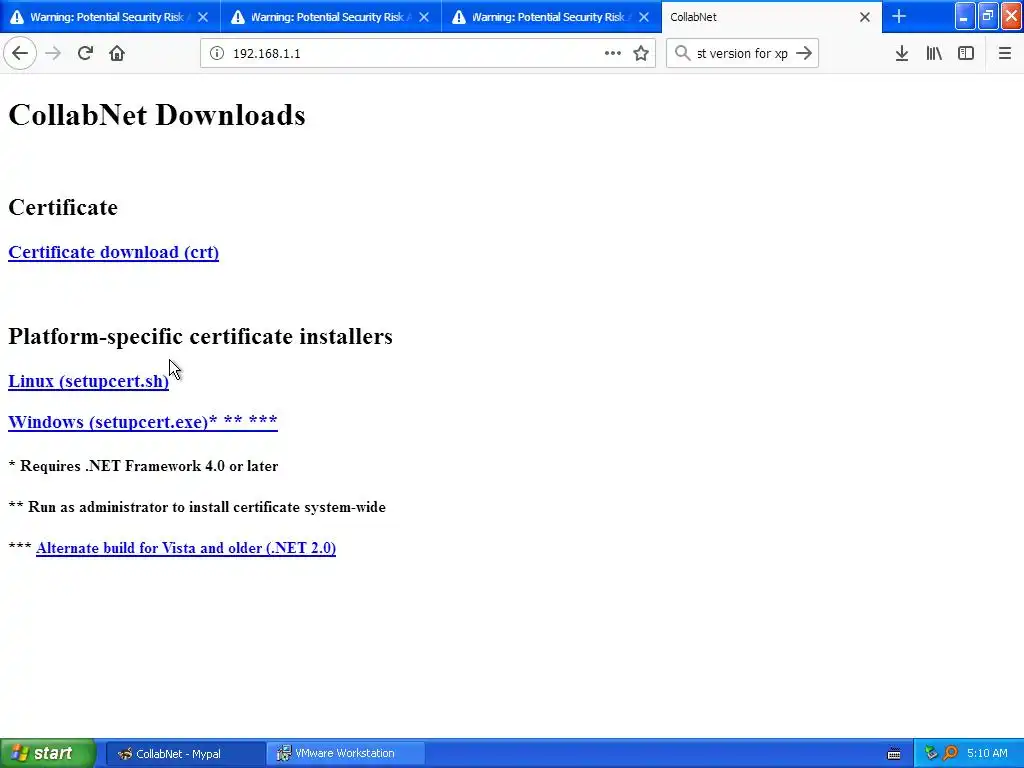Click the keyboard tray icon
This screenshot has width=1024, height=768.
(894, 754)
